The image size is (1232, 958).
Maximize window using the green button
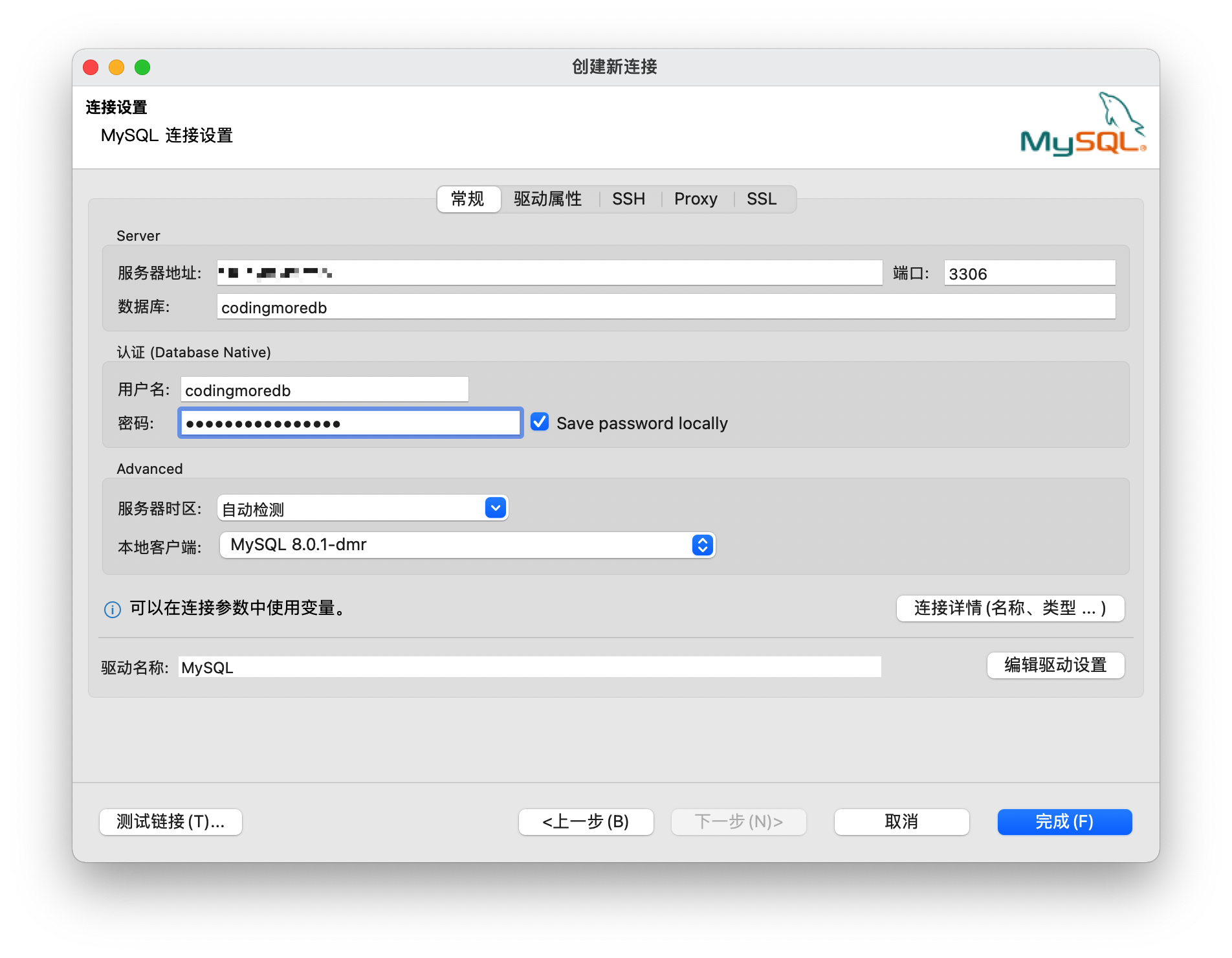[142, 67]
